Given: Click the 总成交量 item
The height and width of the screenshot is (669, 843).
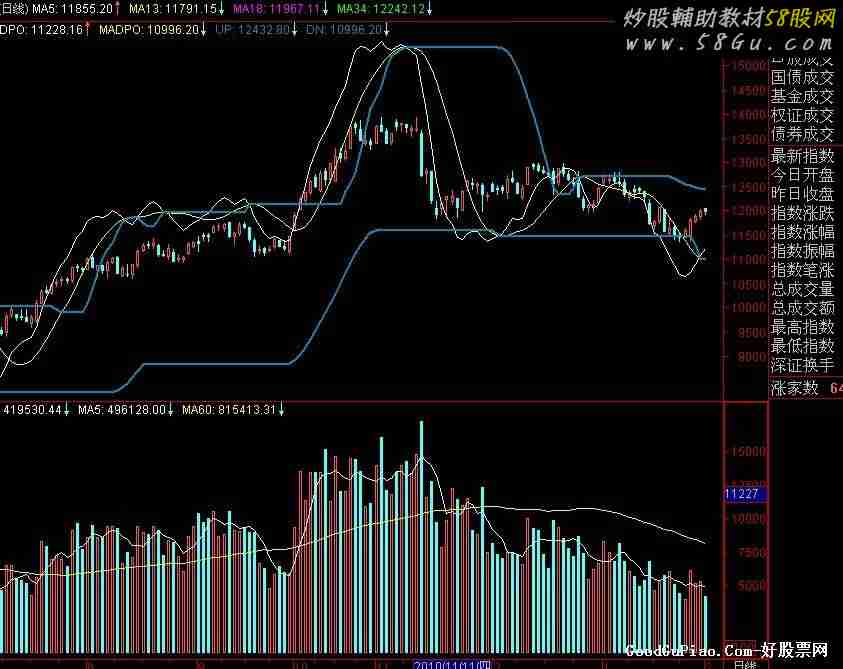Looking at the screenshot, I should click(x=801, y=289).
